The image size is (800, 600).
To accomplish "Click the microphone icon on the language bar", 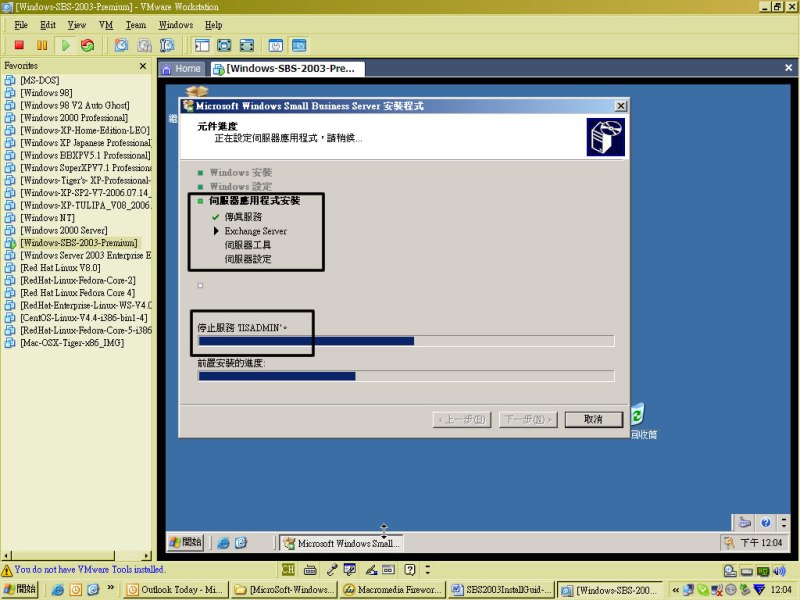I will coord(332,569).
